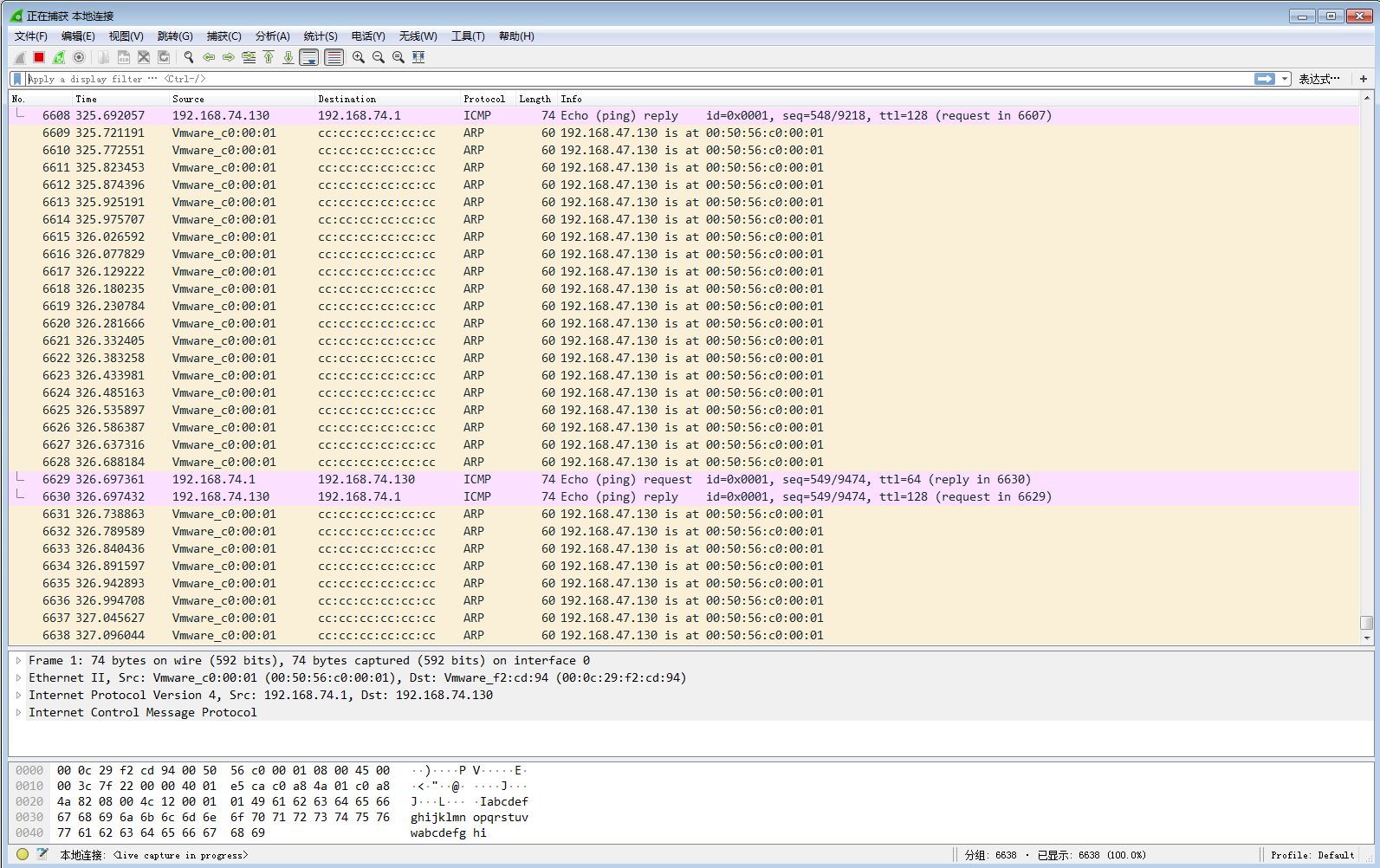Go back to previous packet arrow

pos(209,57)
